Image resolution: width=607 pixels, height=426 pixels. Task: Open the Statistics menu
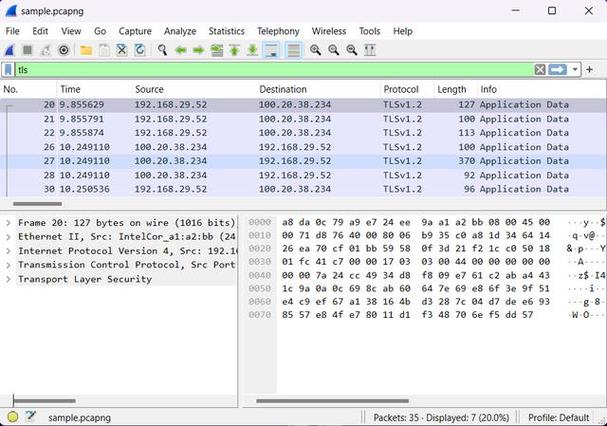(x=226, y=31)
